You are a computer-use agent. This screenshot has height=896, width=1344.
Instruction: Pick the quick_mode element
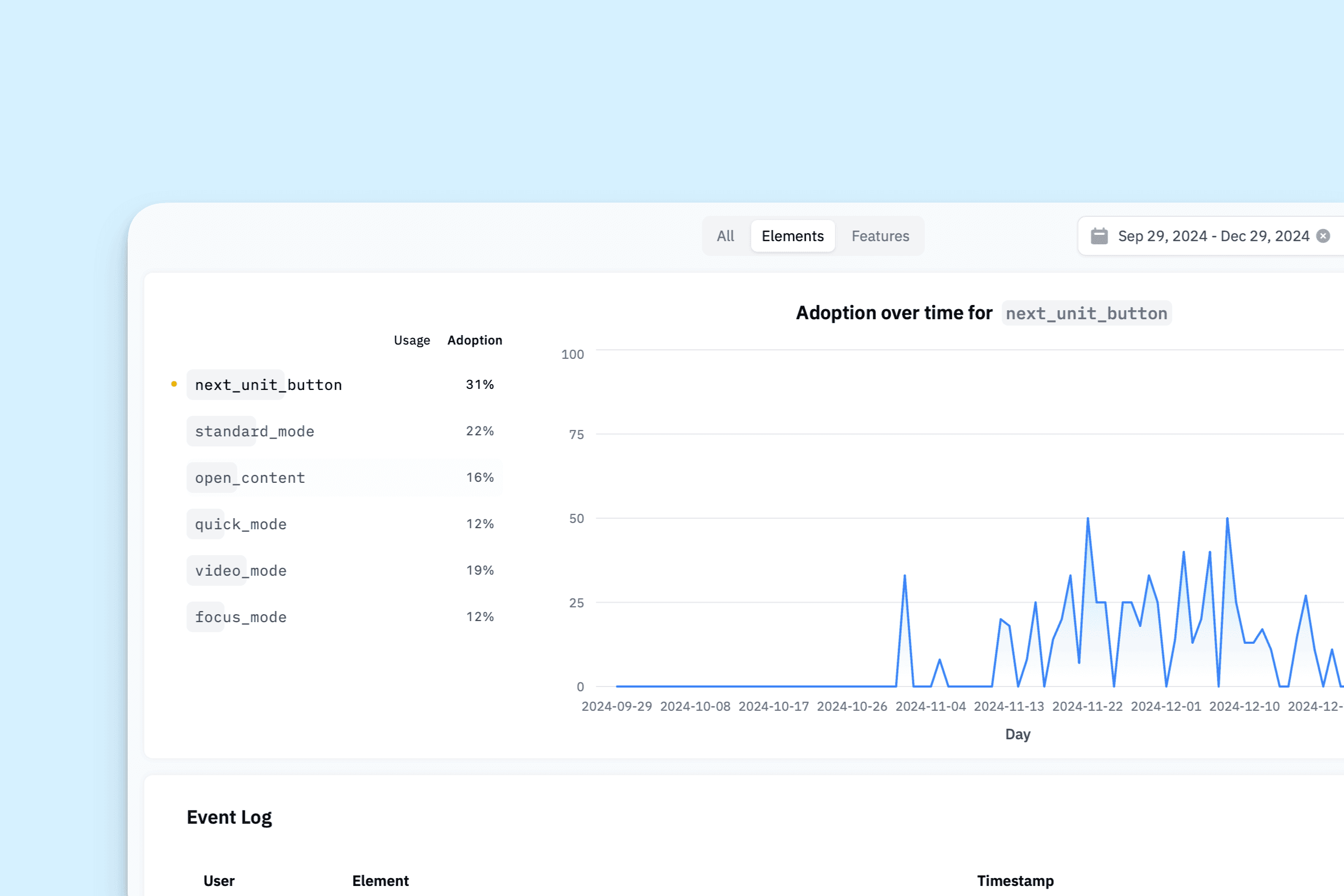point(241,524)
